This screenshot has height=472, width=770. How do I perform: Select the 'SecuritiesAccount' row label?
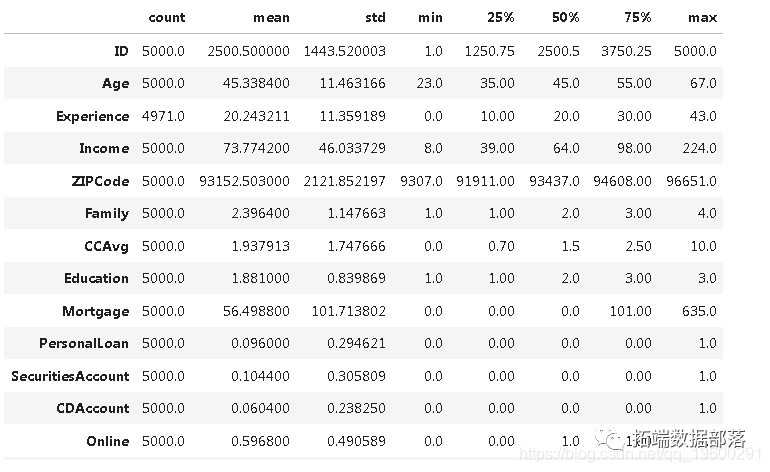(70, 376)
